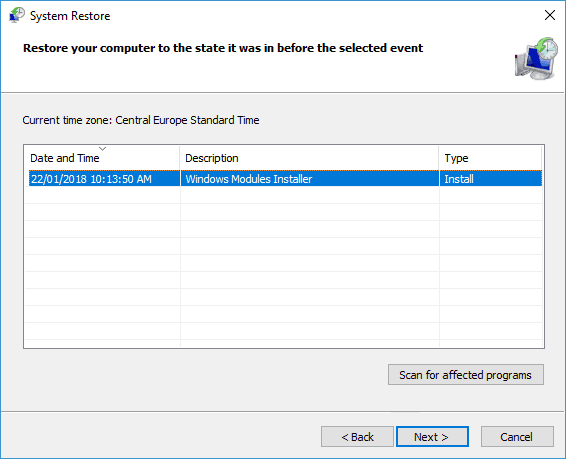Screen dimensions: 566x459
Task: Click Scan for affected programs button
Action: (x=466, y=375)
